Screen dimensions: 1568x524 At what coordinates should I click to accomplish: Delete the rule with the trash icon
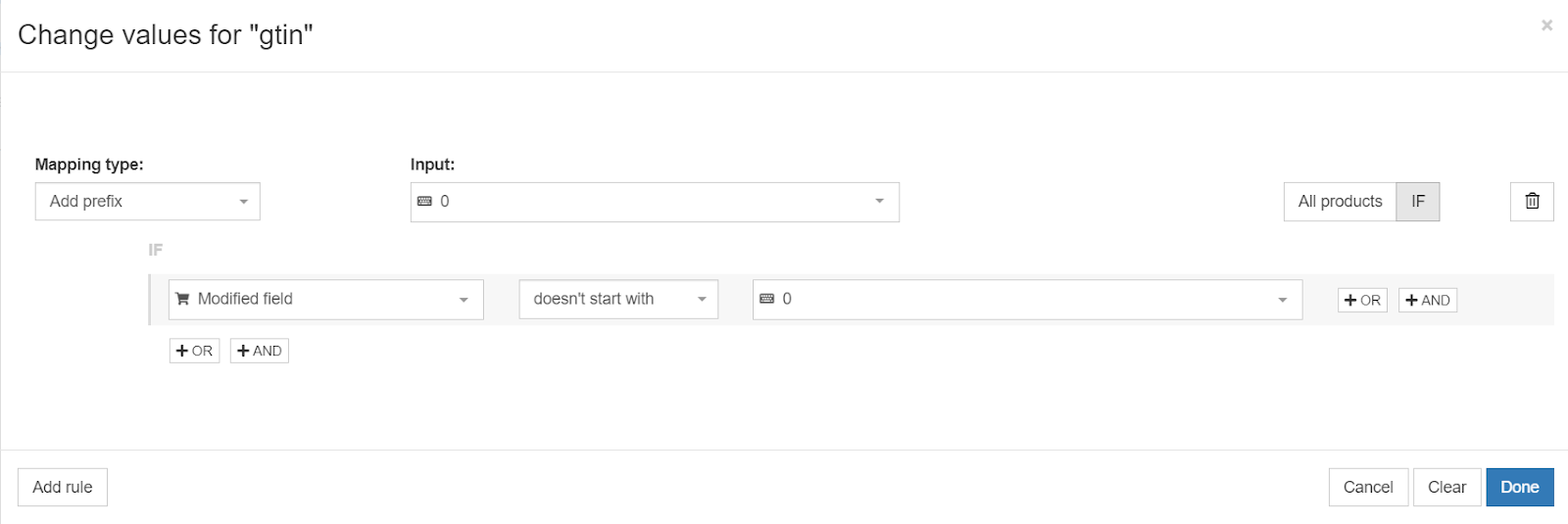point(1532,202)
